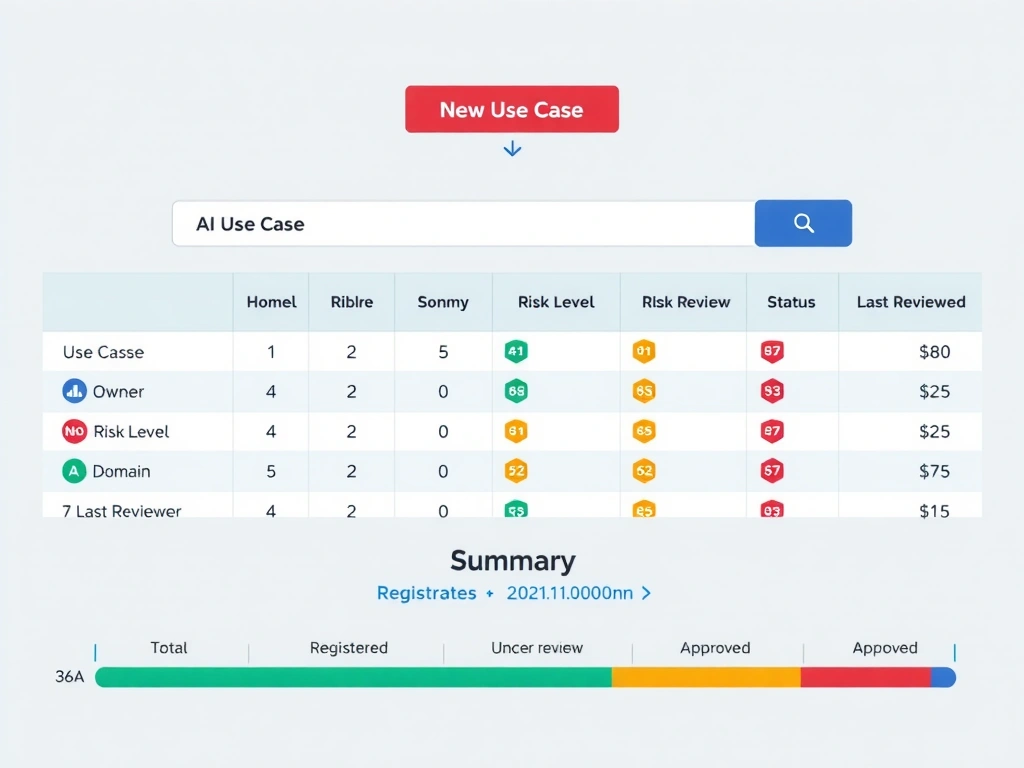Click the green segment of summary bar
1024x768 pixels.
pos(353,677)
